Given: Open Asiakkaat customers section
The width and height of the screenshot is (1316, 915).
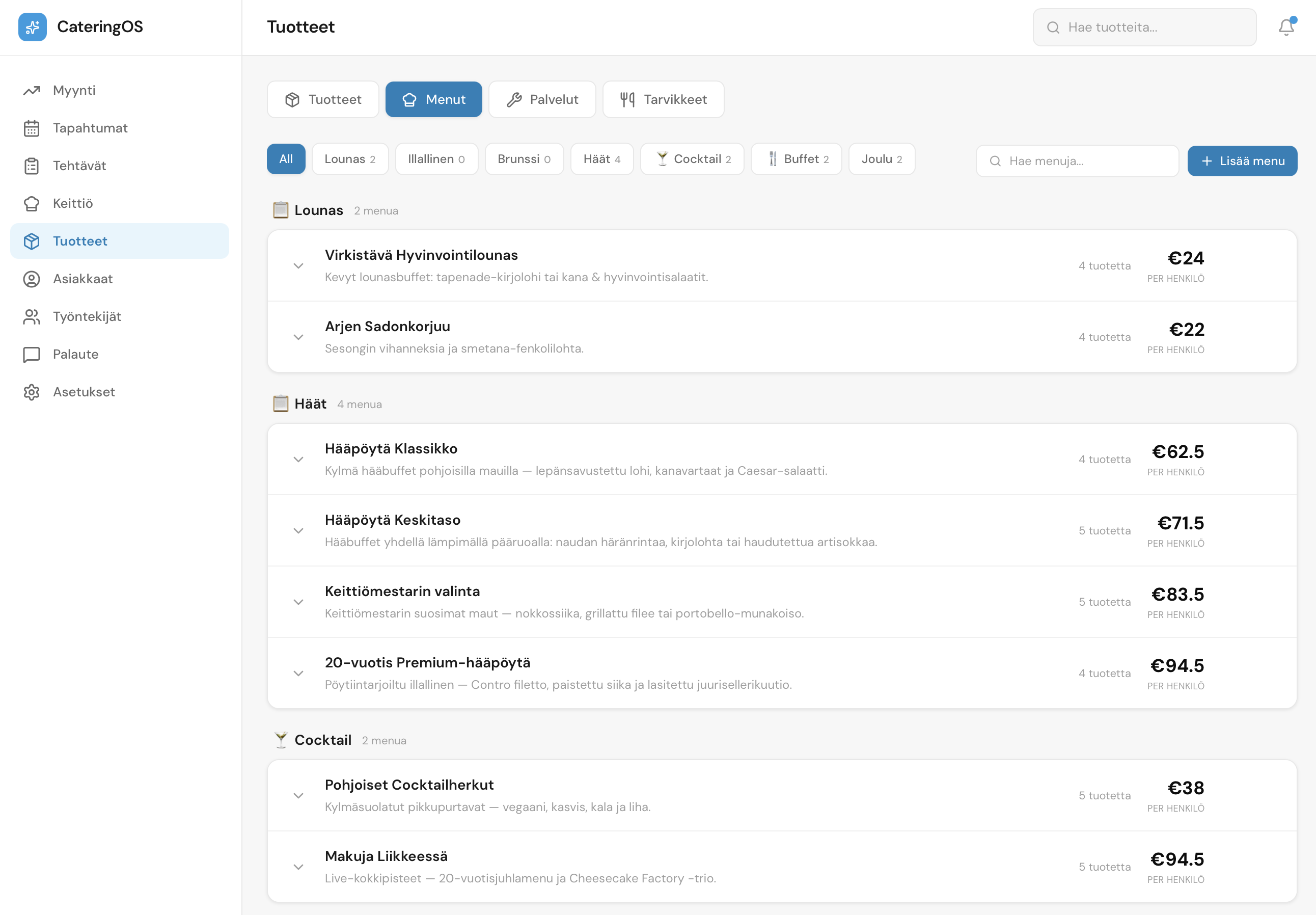Looking at the screenshot, I should [83, 279].
